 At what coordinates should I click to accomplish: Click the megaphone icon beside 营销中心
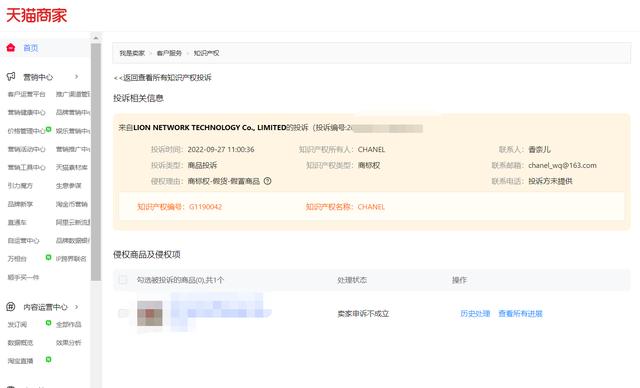11,77
